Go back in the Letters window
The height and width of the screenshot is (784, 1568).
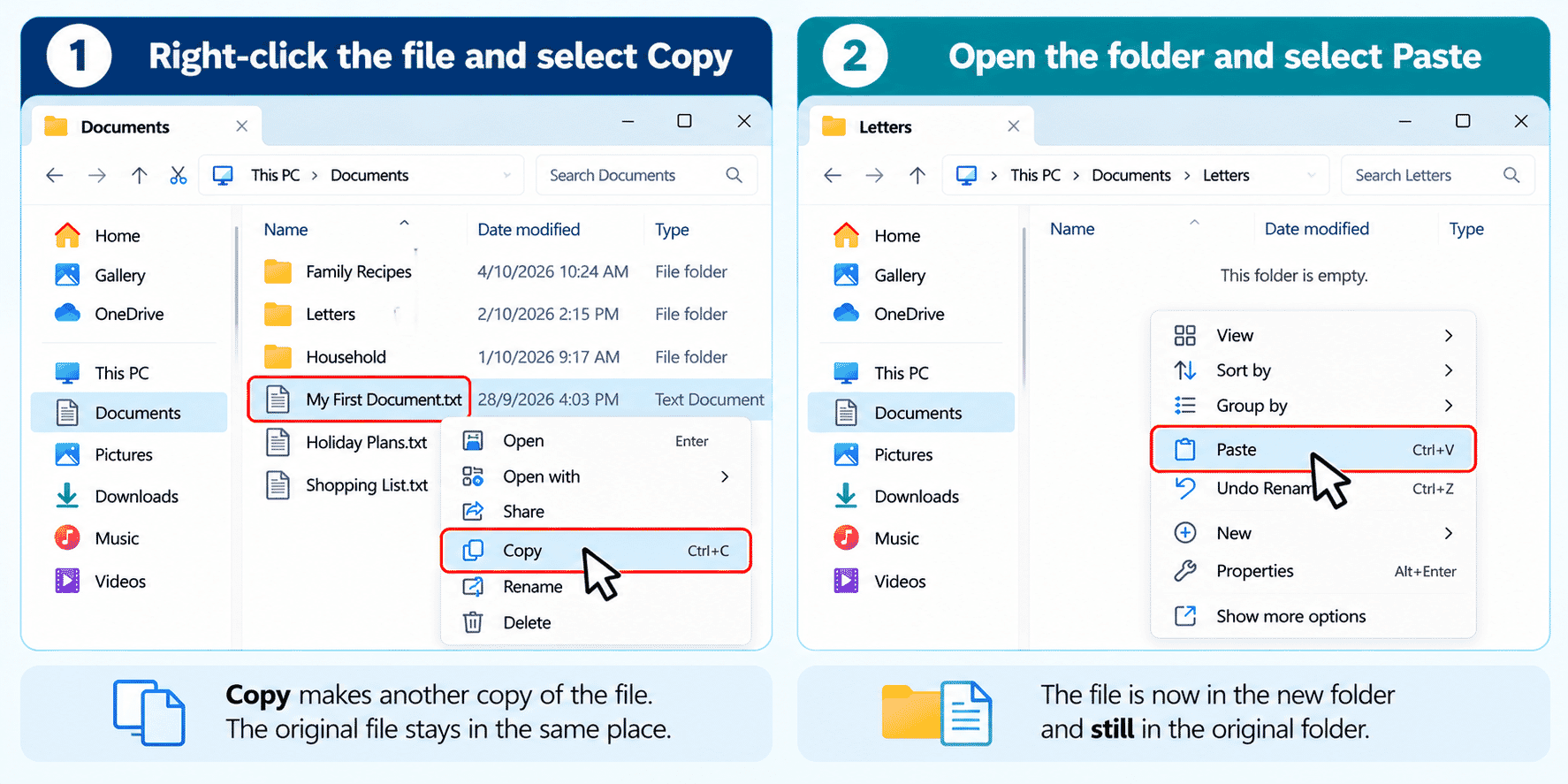833,175
